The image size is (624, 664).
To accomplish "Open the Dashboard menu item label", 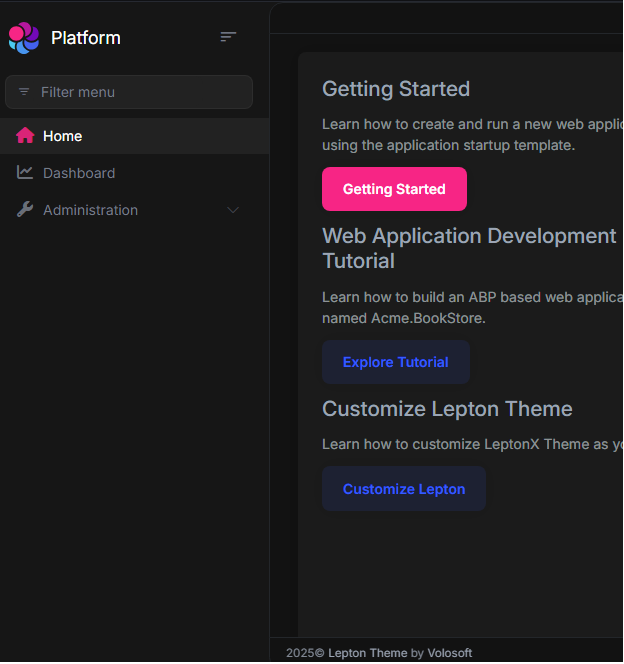I will (x=79, y=173).
